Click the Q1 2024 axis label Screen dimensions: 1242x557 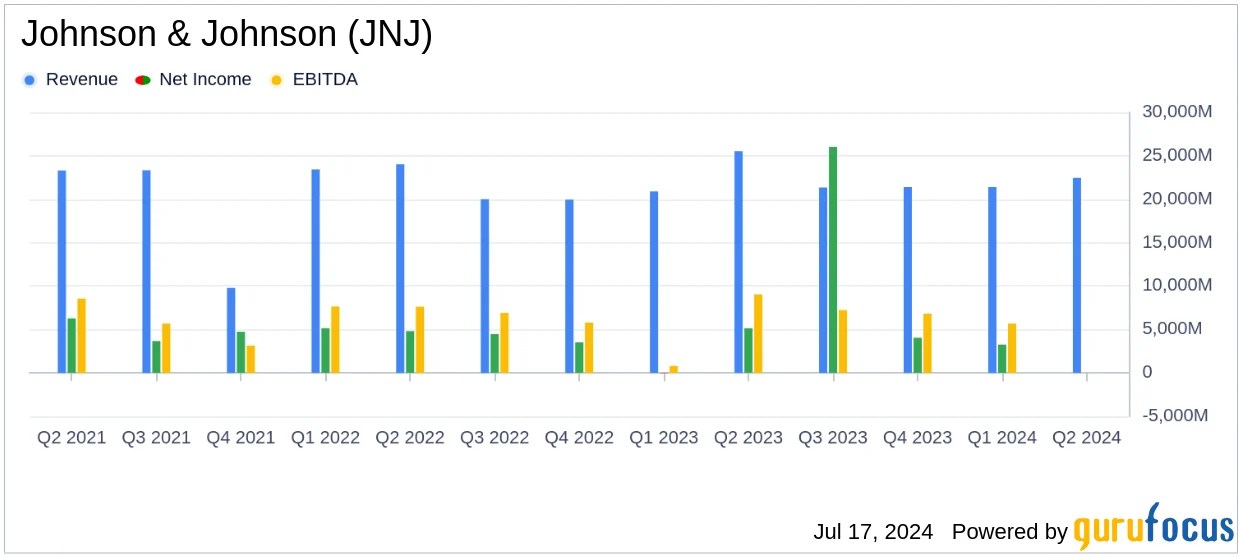pyautogui.click(x=1001, y=438)
